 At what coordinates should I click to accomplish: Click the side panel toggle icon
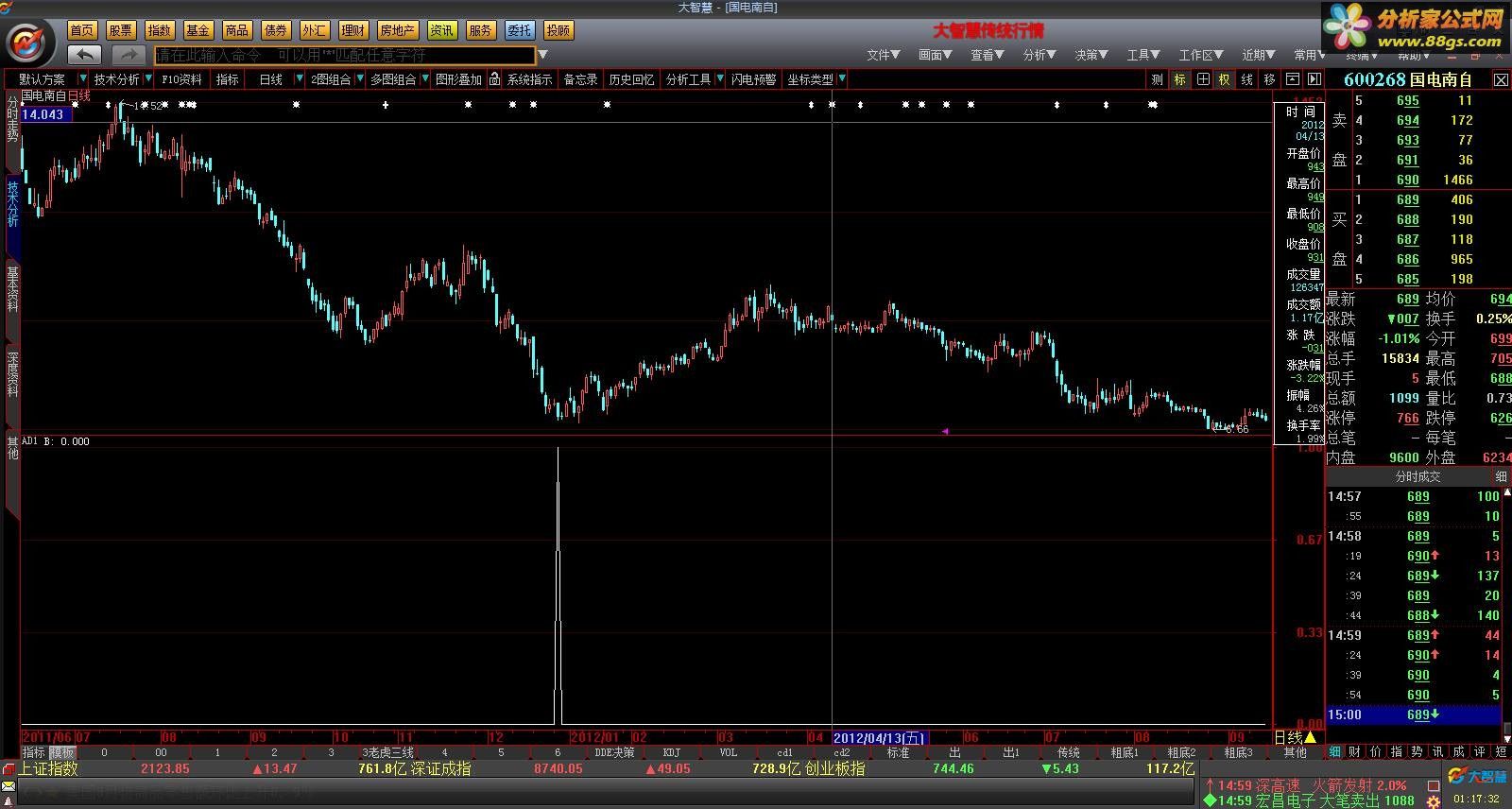(1314, 79)
